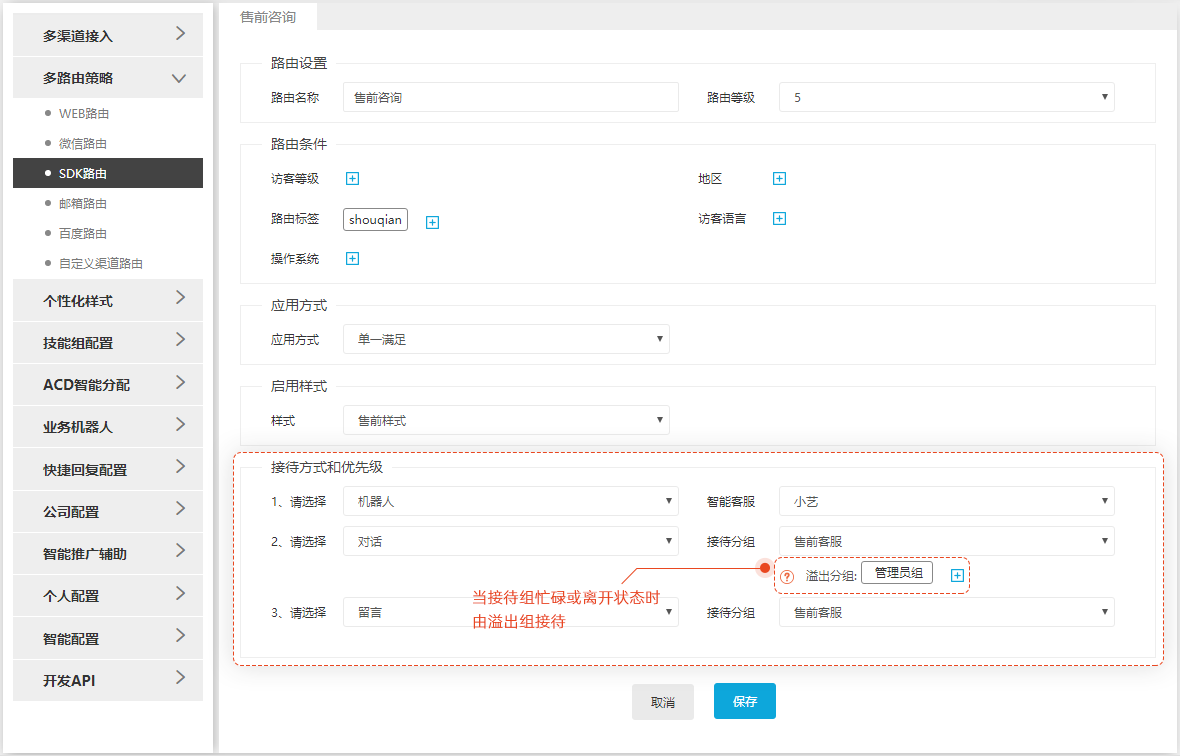Add an overflow group next to 管理员组
The image size is (1180, 756).
click(957, 575)
